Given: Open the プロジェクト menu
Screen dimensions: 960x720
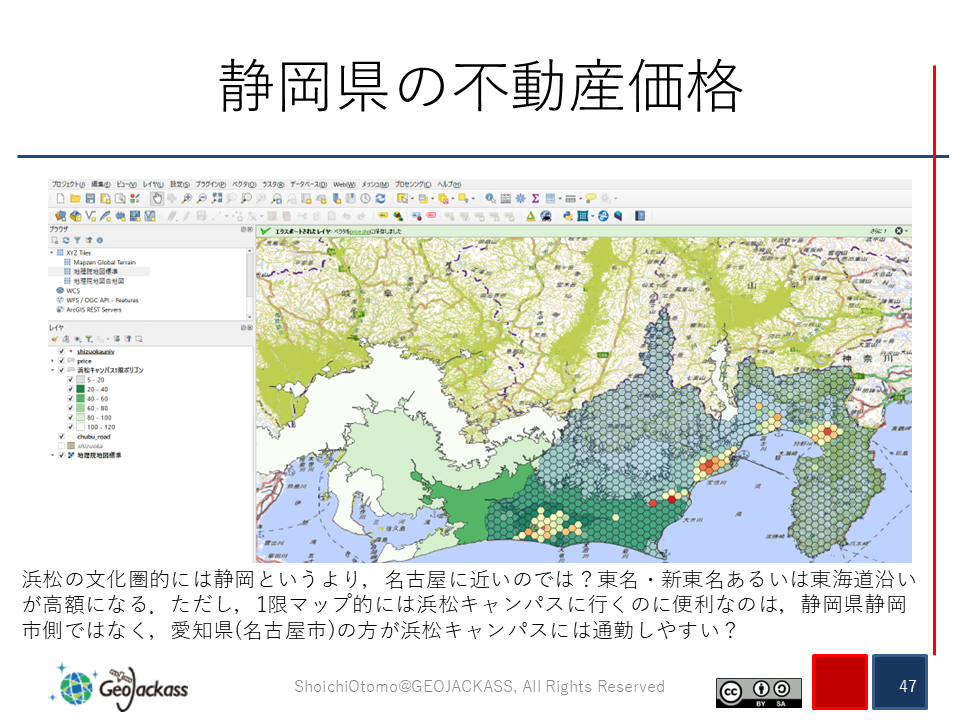Looking at the screenshot, I should [68, 185].
